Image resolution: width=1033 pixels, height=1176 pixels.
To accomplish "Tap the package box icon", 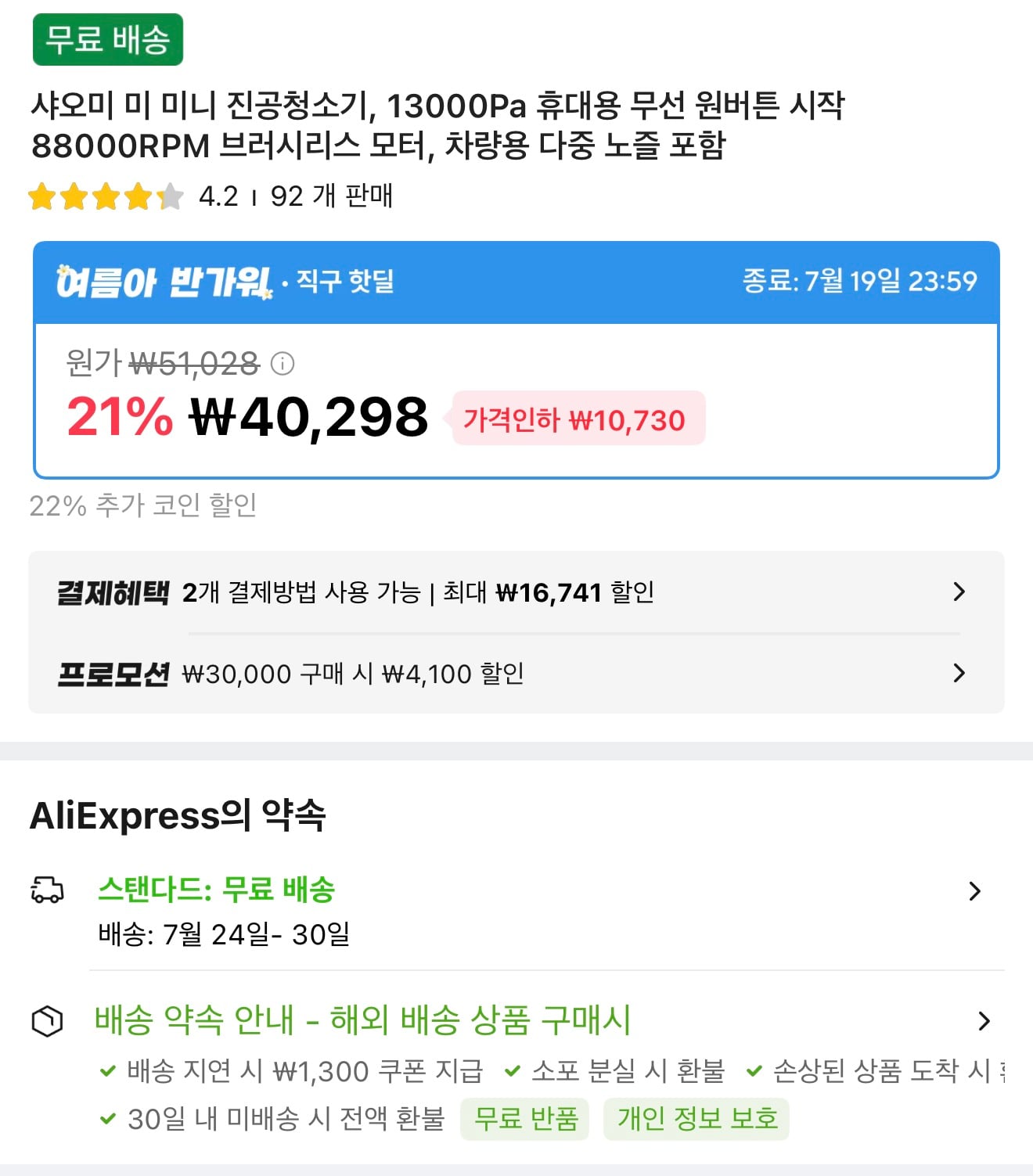I will coord(47,1021).
